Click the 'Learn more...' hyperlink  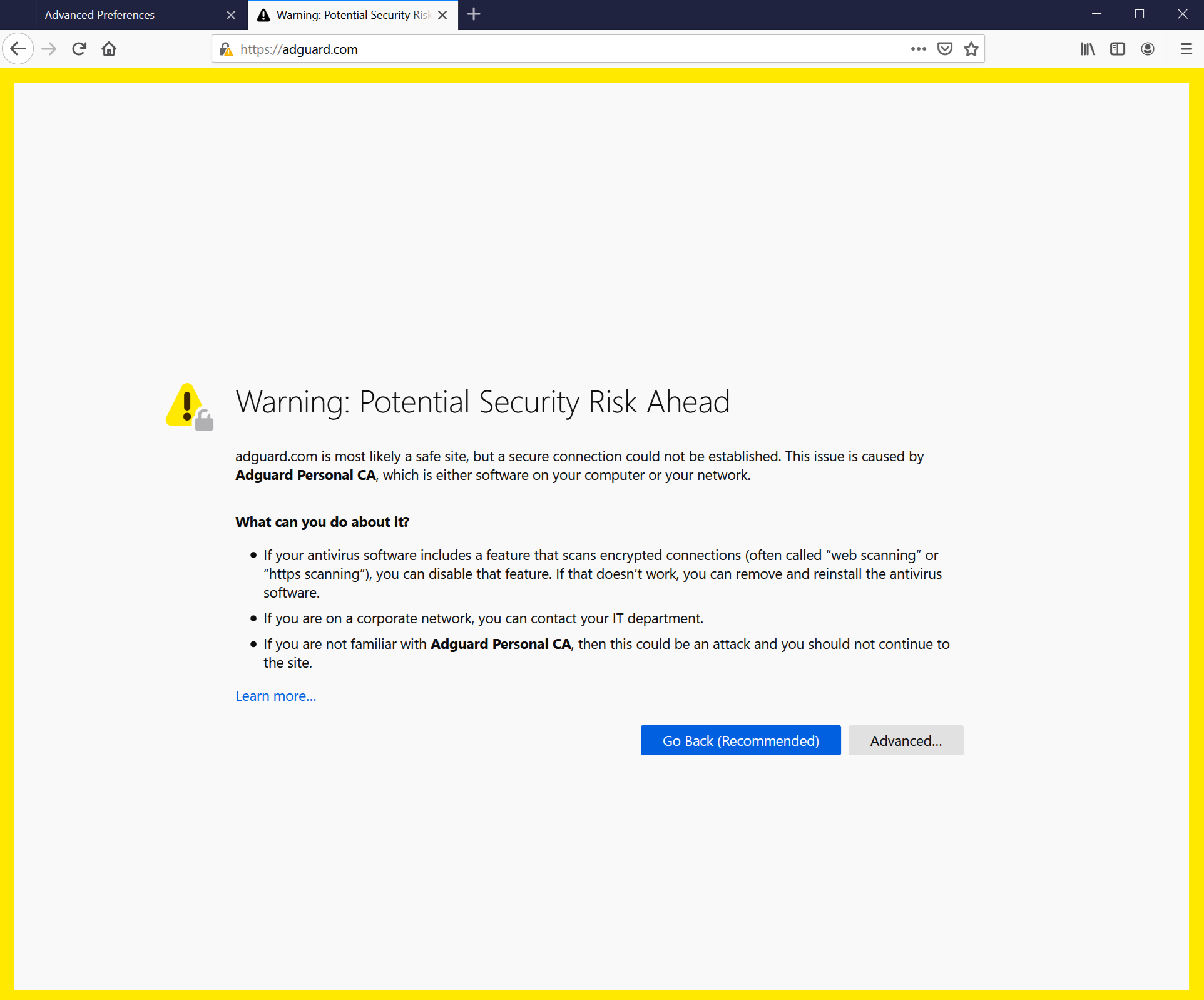point(275,696)
